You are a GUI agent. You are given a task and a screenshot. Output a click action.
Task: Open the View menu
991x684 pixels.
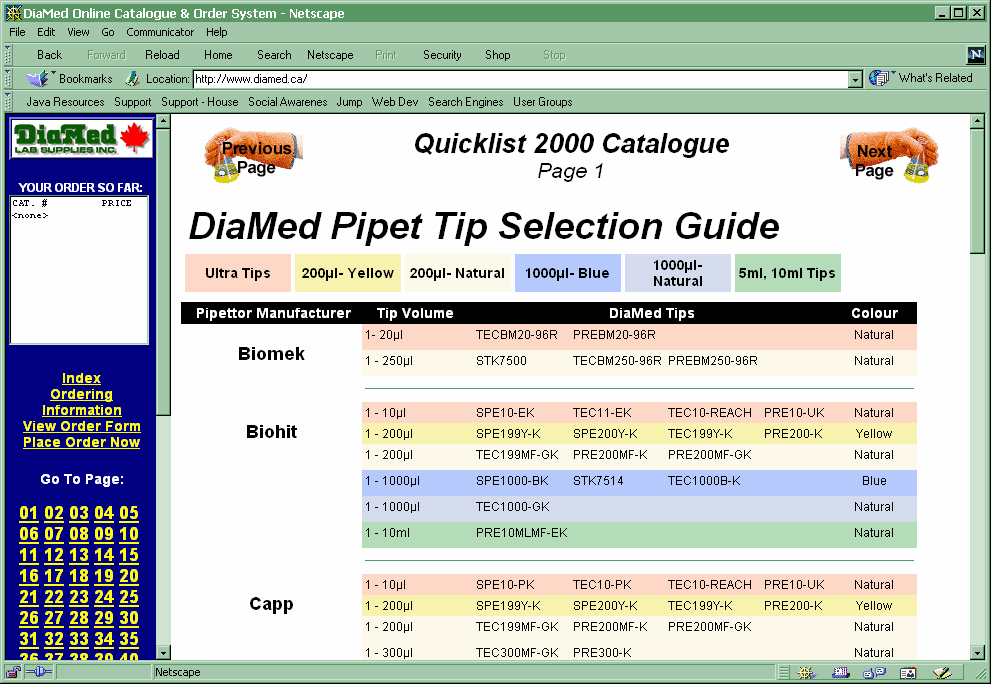[x=78, y=32]
